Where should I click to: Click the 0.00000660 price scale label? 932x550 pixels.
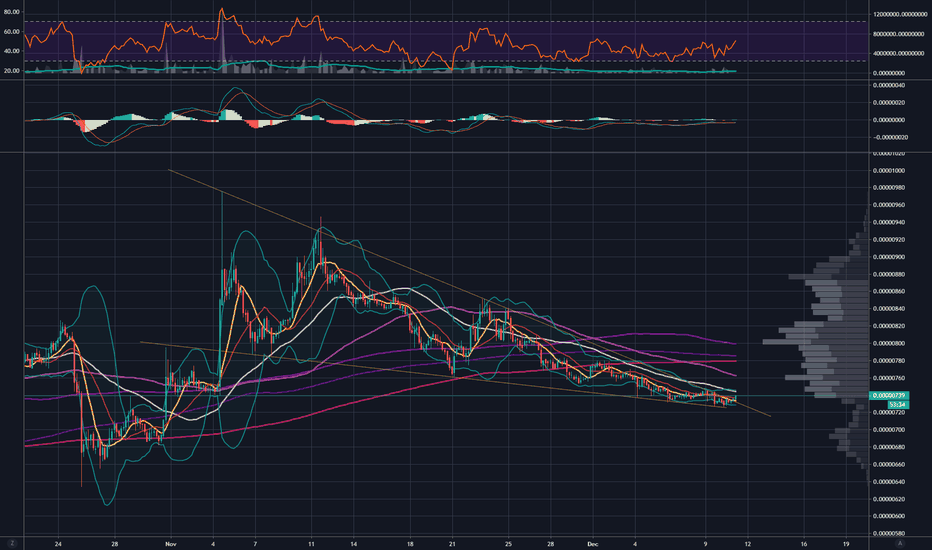point(888,464)
